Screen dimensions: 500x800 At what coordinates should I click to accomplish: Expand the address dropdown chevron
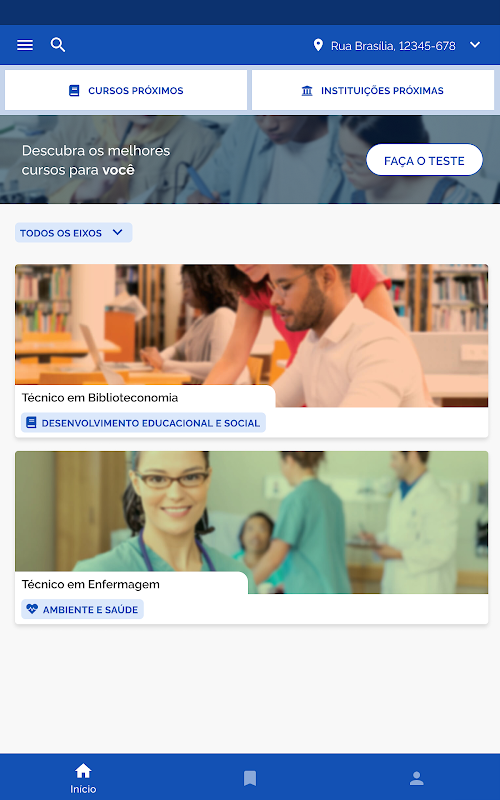(474, 45)
